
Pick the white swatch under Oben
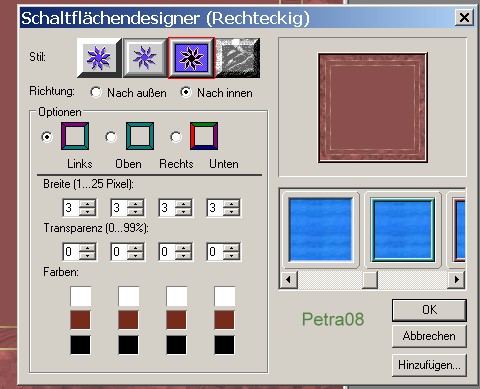[129, 296]
